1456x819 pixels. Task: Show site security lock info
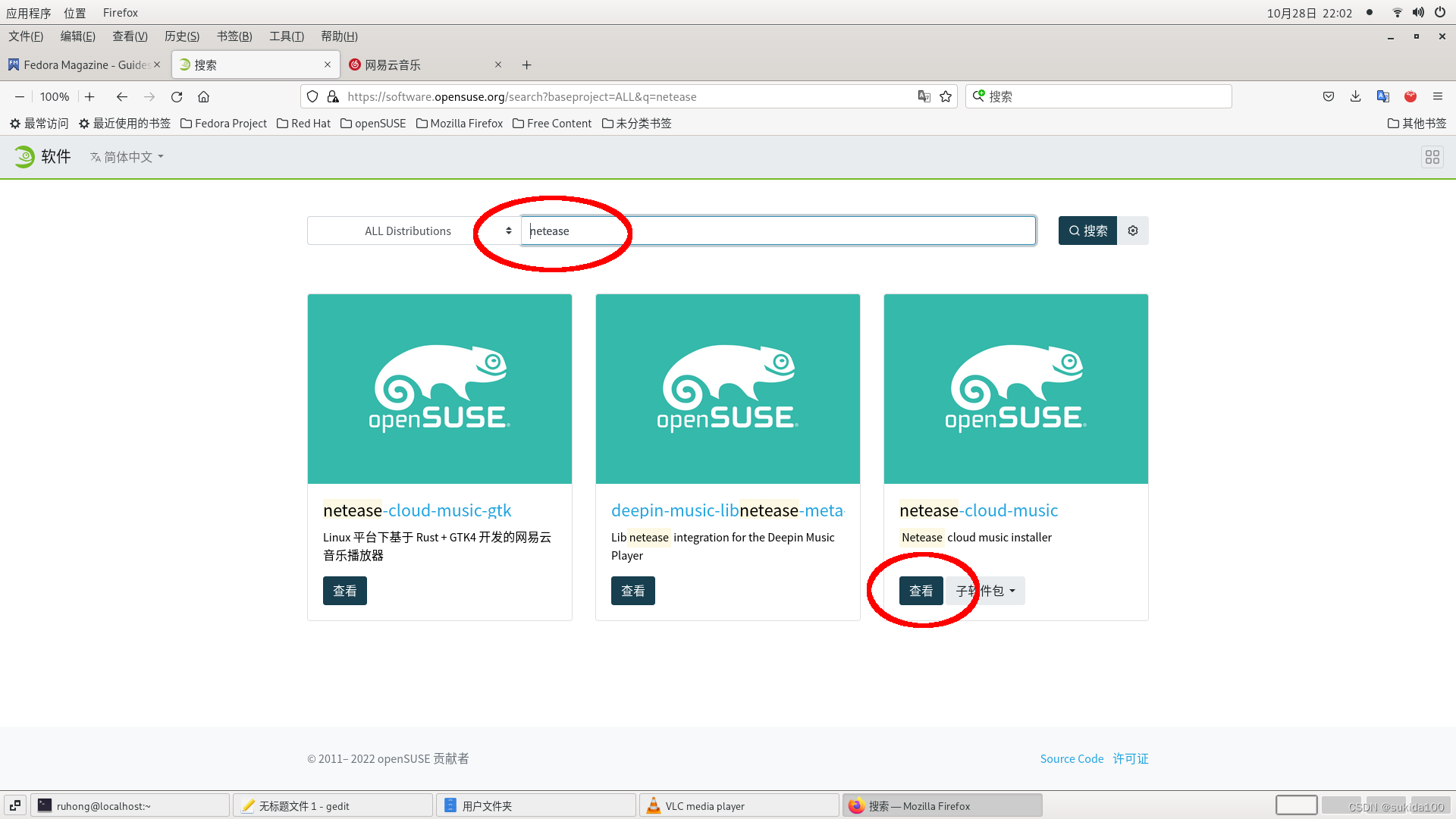[x=333, y=96]
